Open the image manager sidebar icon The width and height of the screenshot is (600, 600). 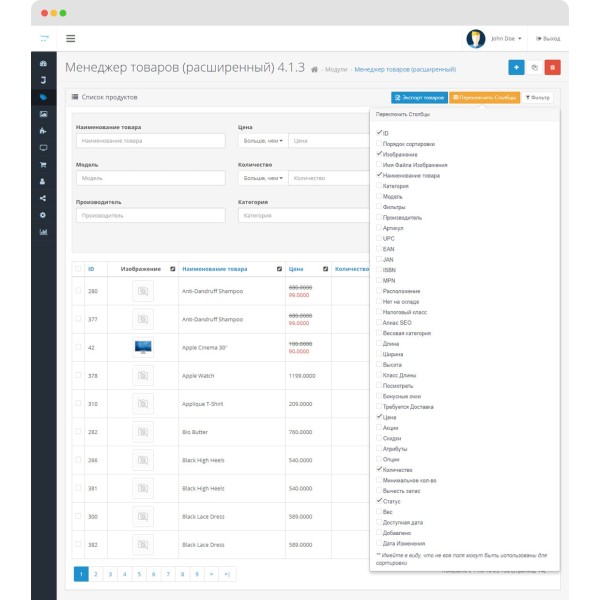coord(43,114)
